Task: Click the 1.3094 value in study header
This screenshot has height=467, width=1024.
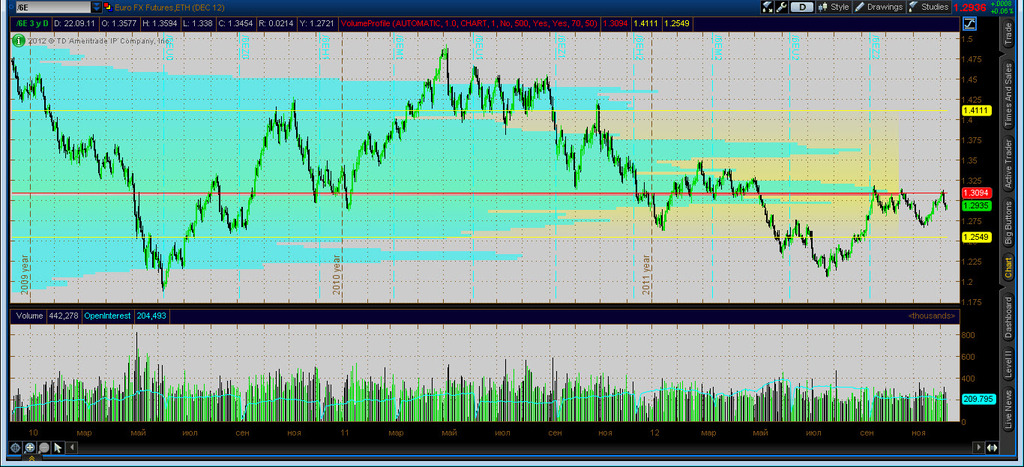Action: coord(615,24)
